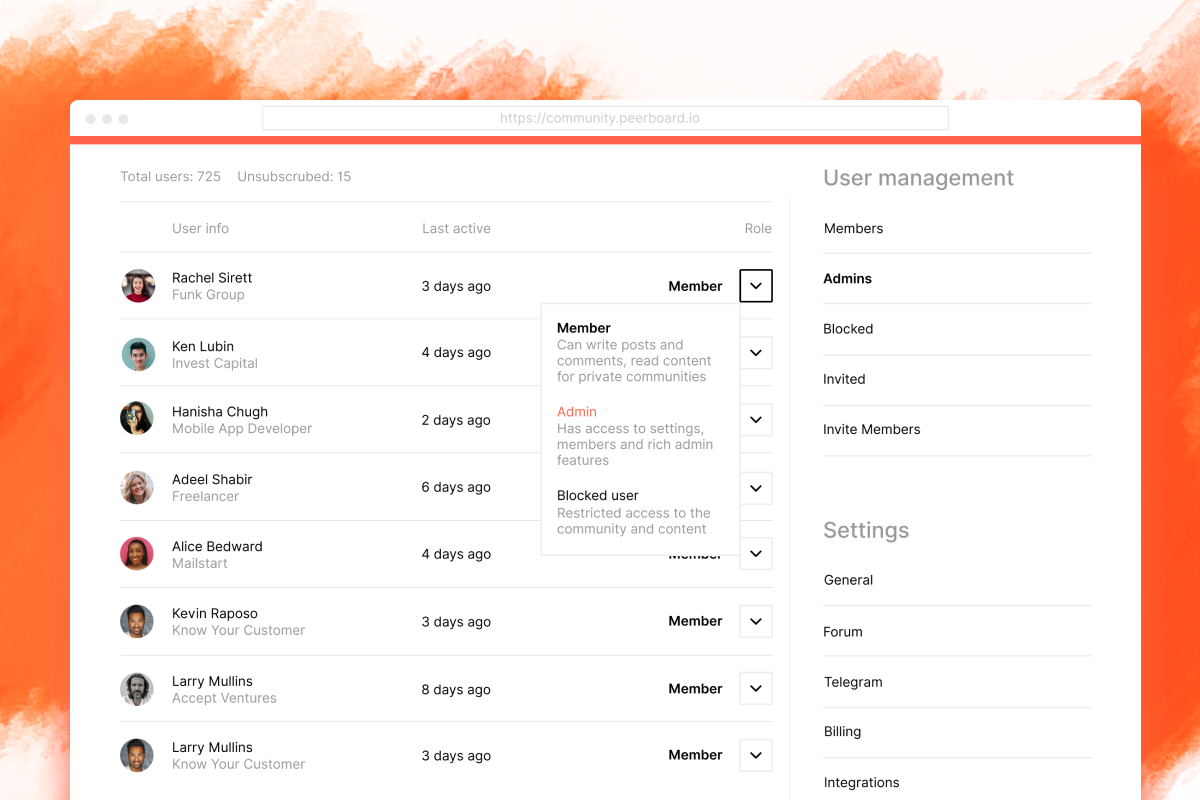Open the Members list in sidebar

click(x=853, y=229)
